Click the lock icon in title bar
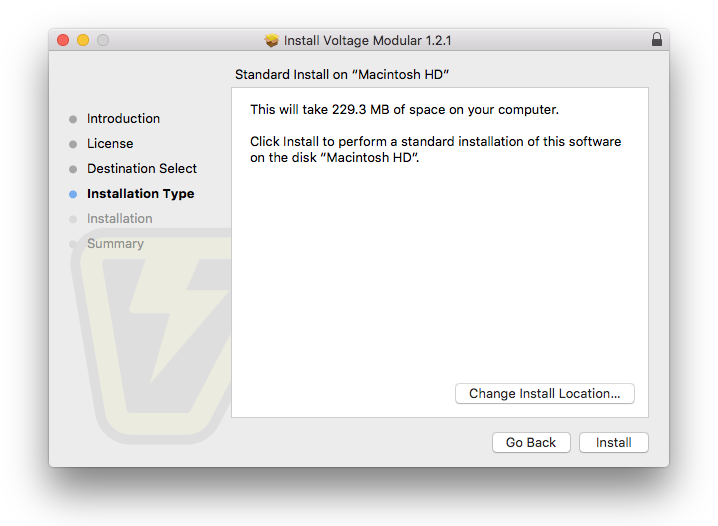 point(656,40)
